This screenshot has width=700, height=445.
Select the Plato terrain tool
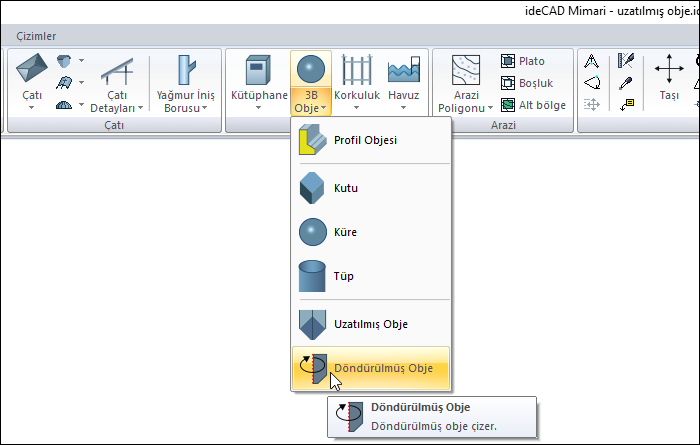[x=523, y=61]
